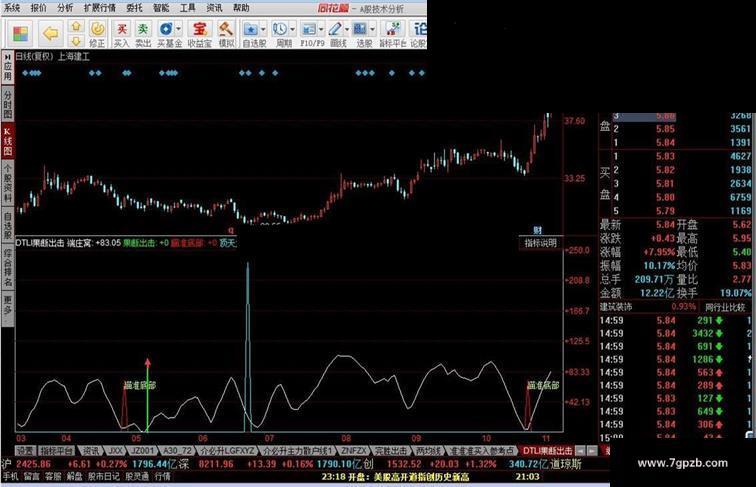
Task: Launch 模拟 simulated trading icon
Action: coord(226,34)
